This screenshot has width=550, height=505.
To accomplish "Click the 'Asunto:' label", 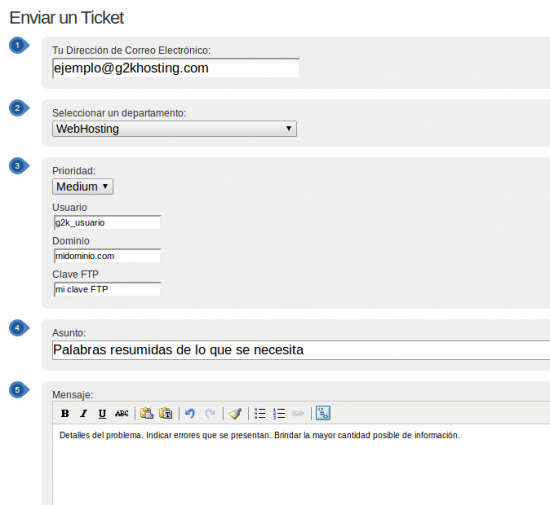I will (x=69, y=333).
